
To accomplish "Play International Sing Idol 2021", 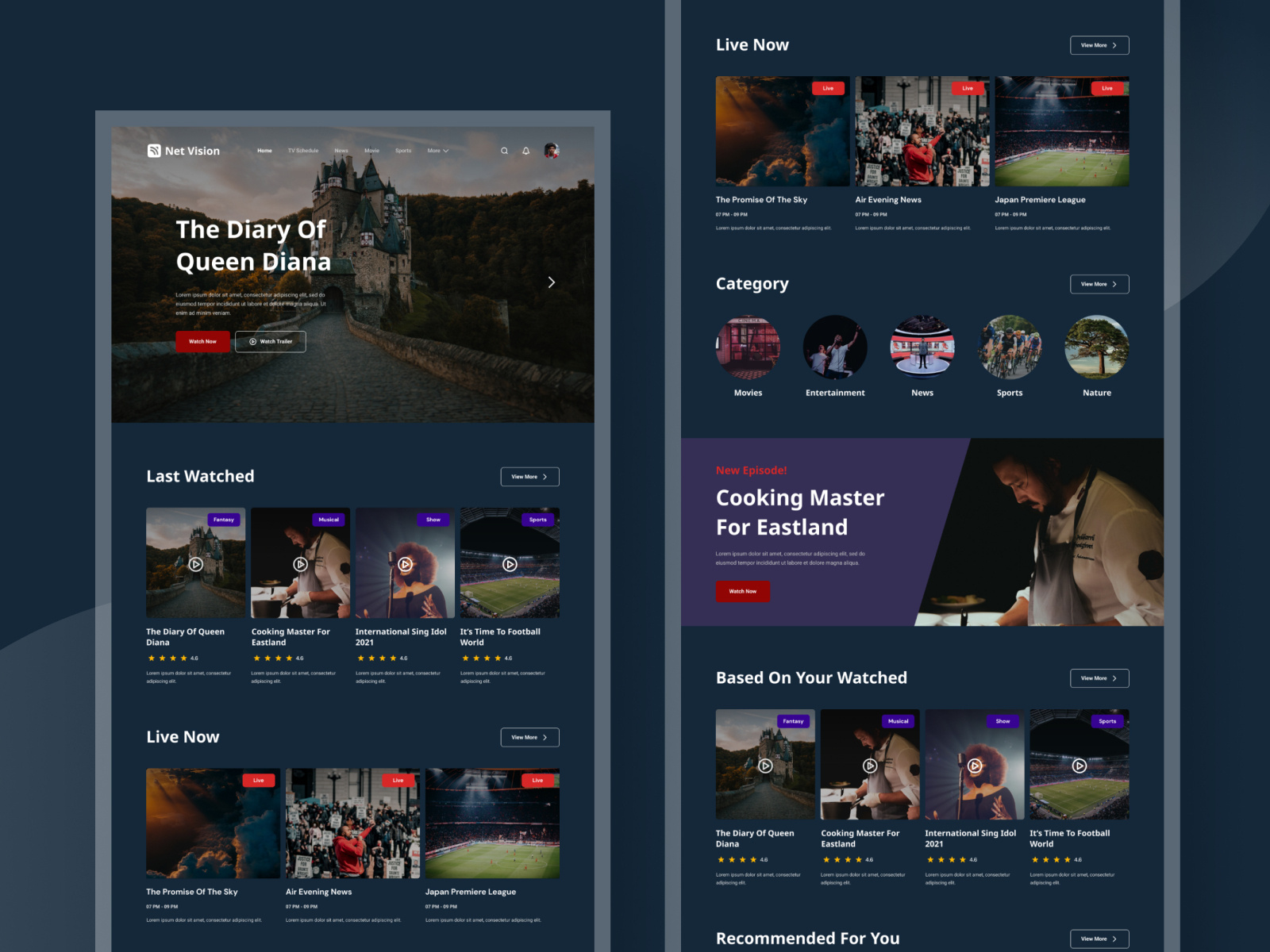I will click(x=405, y=564).
